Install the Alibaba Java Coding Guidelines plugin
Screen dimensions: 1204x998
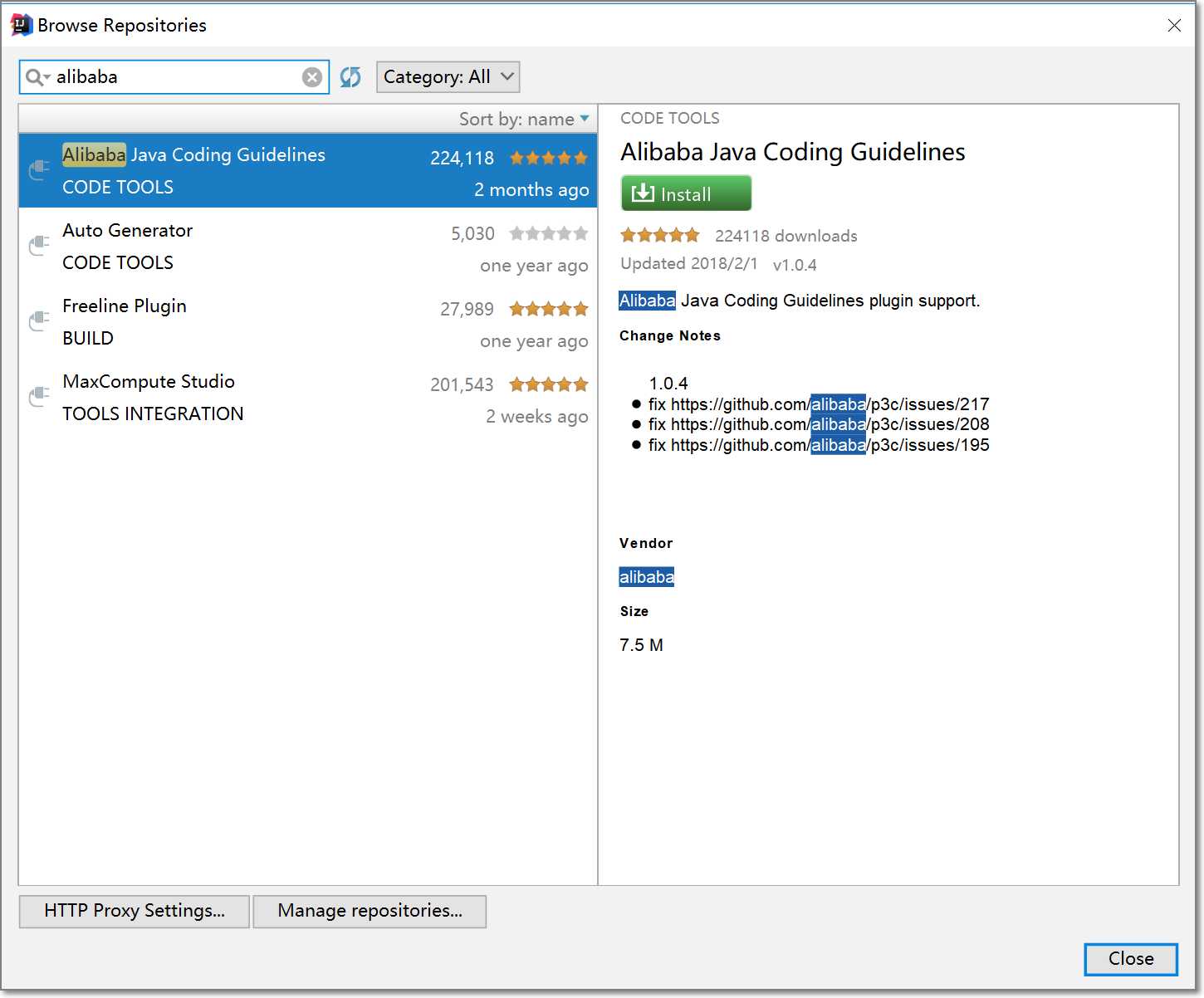686,193
